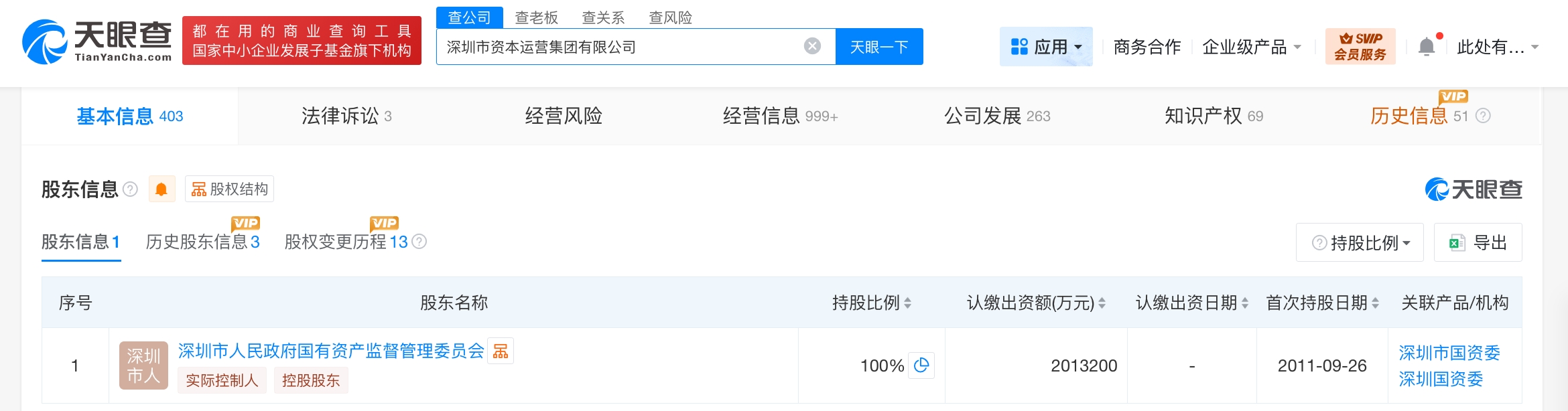Click the TianYanCha logo

pyautogui.click(x=98, y=42)
